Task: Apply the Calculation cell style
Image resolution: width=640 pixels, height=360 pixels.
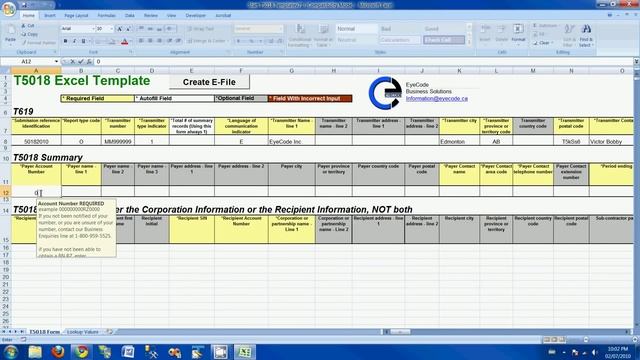Action: point(400,40)
